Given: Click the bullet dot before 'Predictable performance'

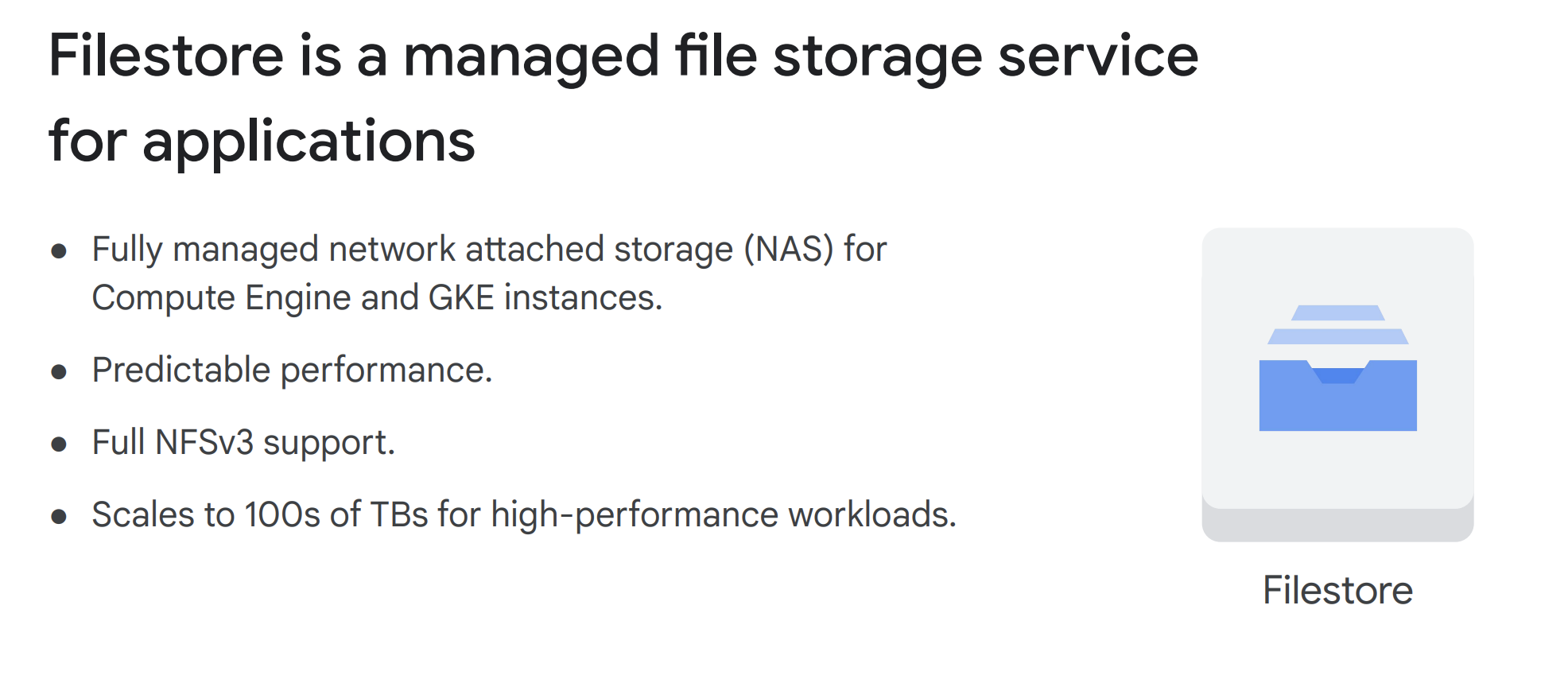Looking at the screenshot, I should pos(59,372).
